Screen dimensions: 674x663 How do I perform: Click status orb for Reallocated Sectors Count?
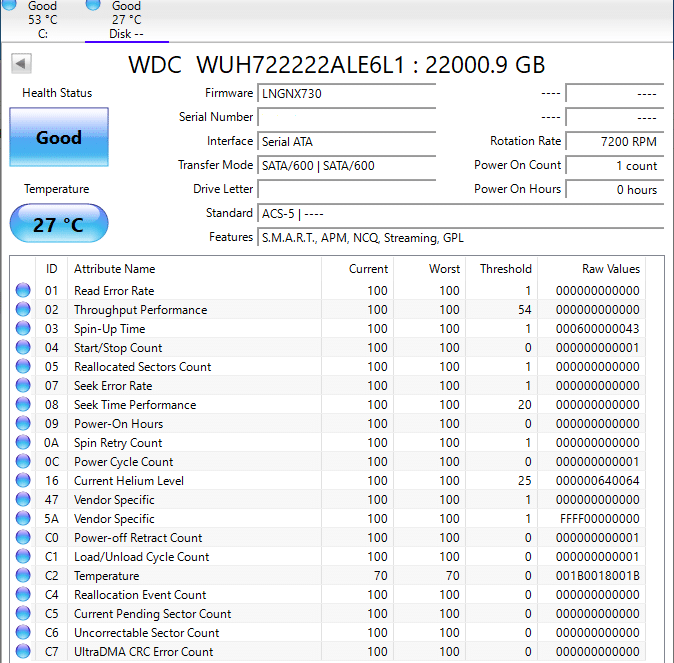(x=23, y=366)
